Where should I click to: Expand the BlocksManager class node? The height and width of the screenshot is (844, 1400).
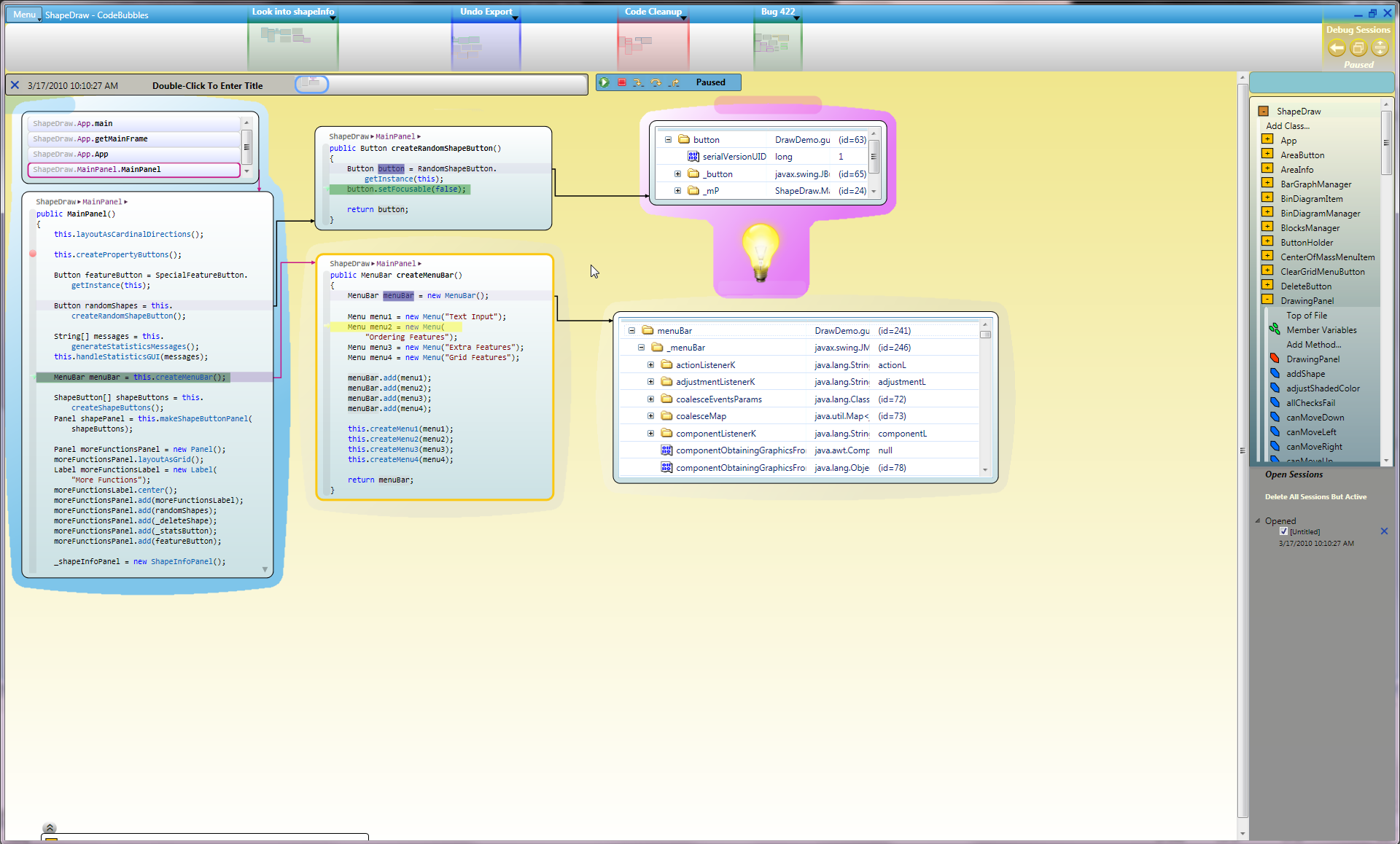point(1267,227)
